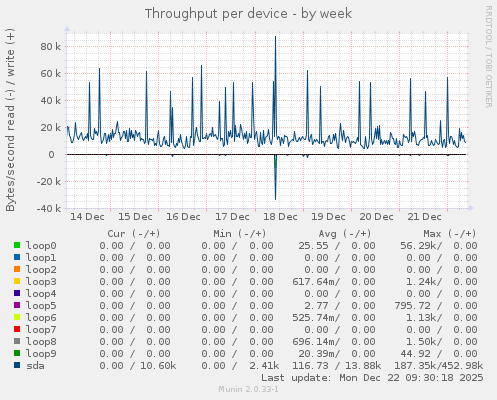The height and width of the screenshot is (400, 497).
Task: Click the 'loop3' legend label
Action: click(41, 282)
